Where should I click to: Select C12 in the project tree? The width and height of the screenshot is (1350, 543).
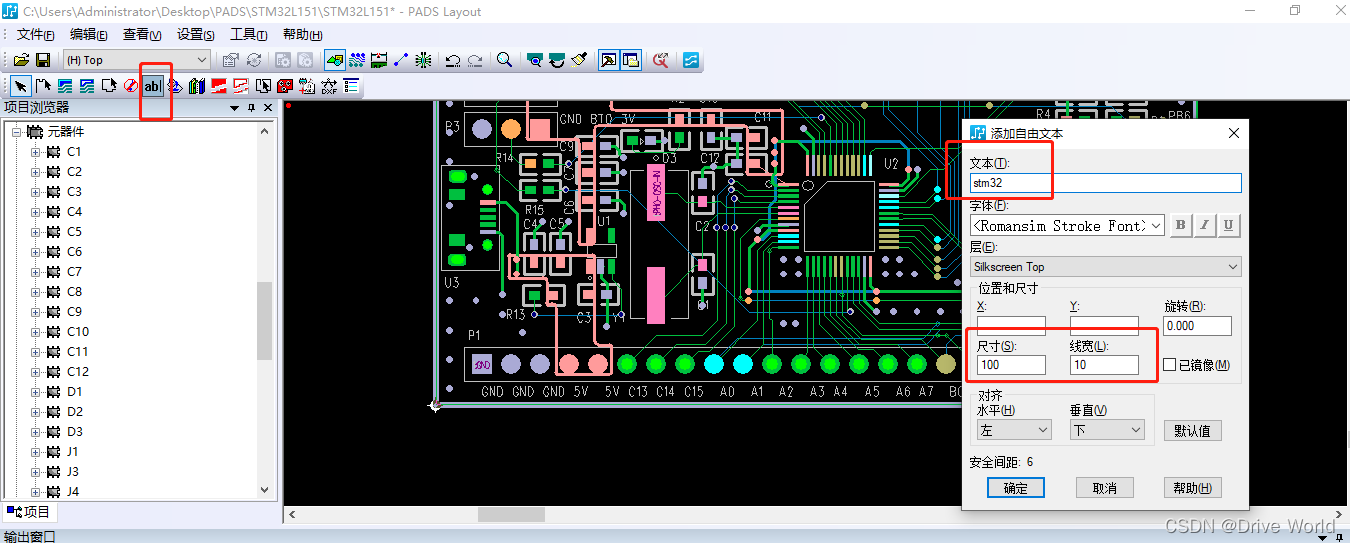[x=78, y=372]
